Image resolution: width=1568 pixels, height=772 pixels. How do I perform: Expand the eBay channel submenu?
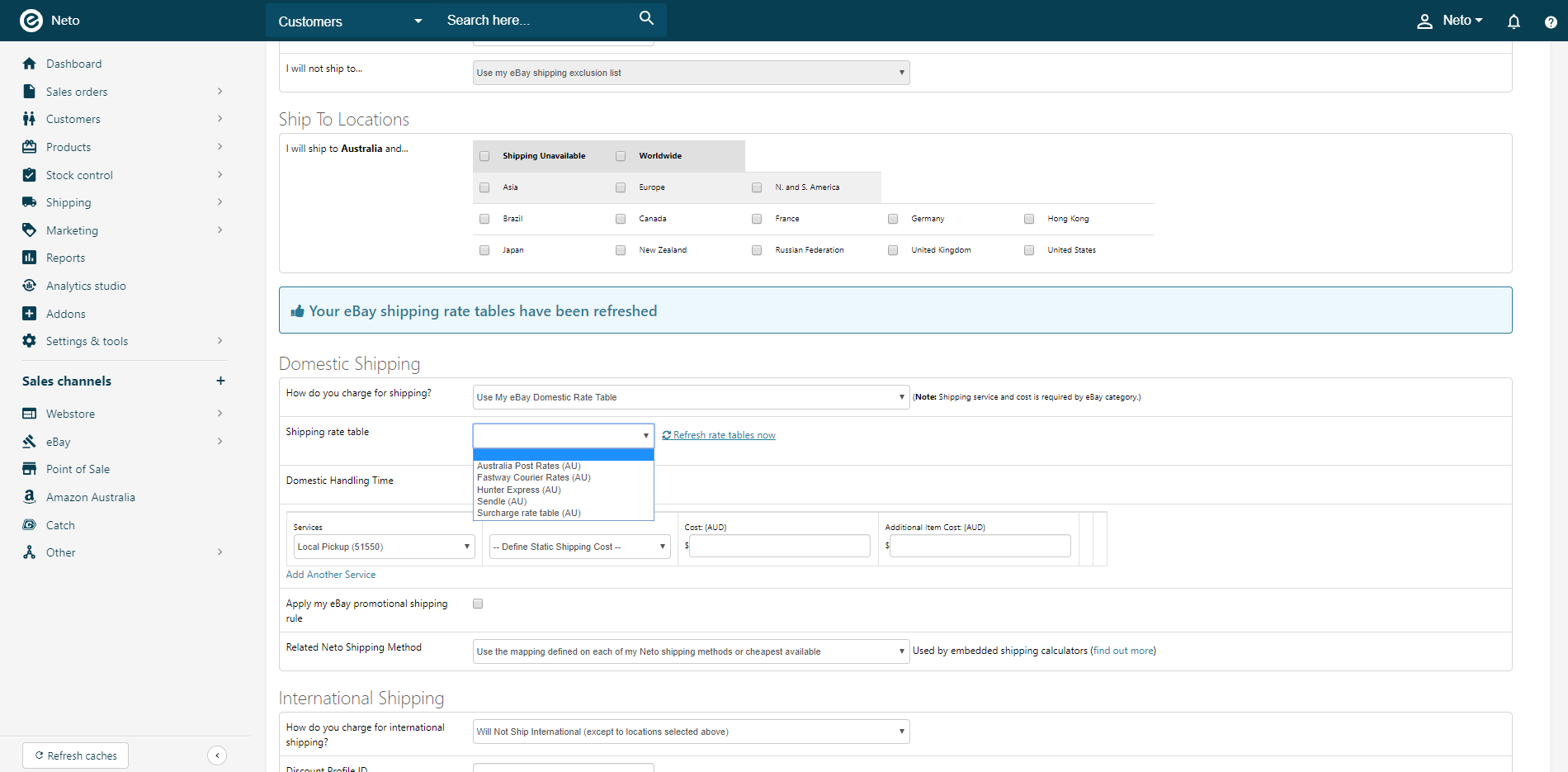tap(220, 441)
